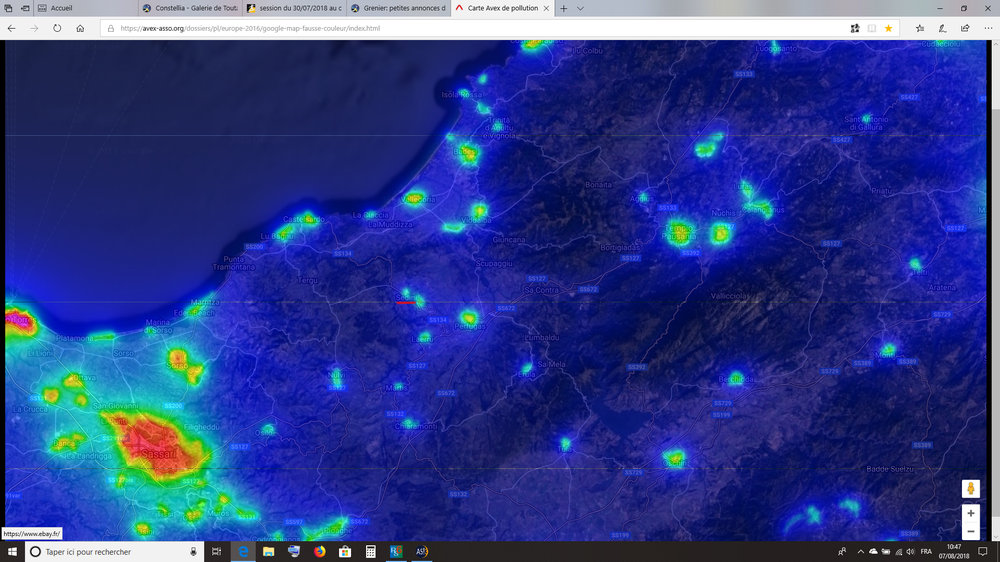1000x562 pixels.
Task: Share this page via share icon
Action: click(965, 28)
